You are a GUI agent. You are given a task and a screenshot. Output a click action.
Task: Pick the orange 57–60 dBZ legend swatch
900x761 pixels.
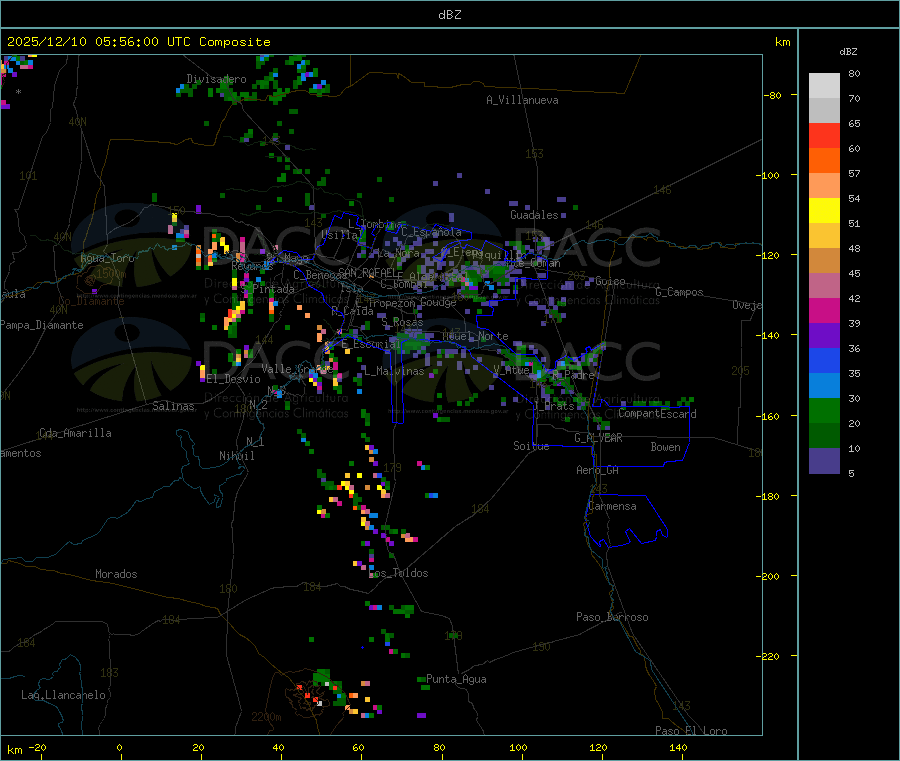point(824,161)
